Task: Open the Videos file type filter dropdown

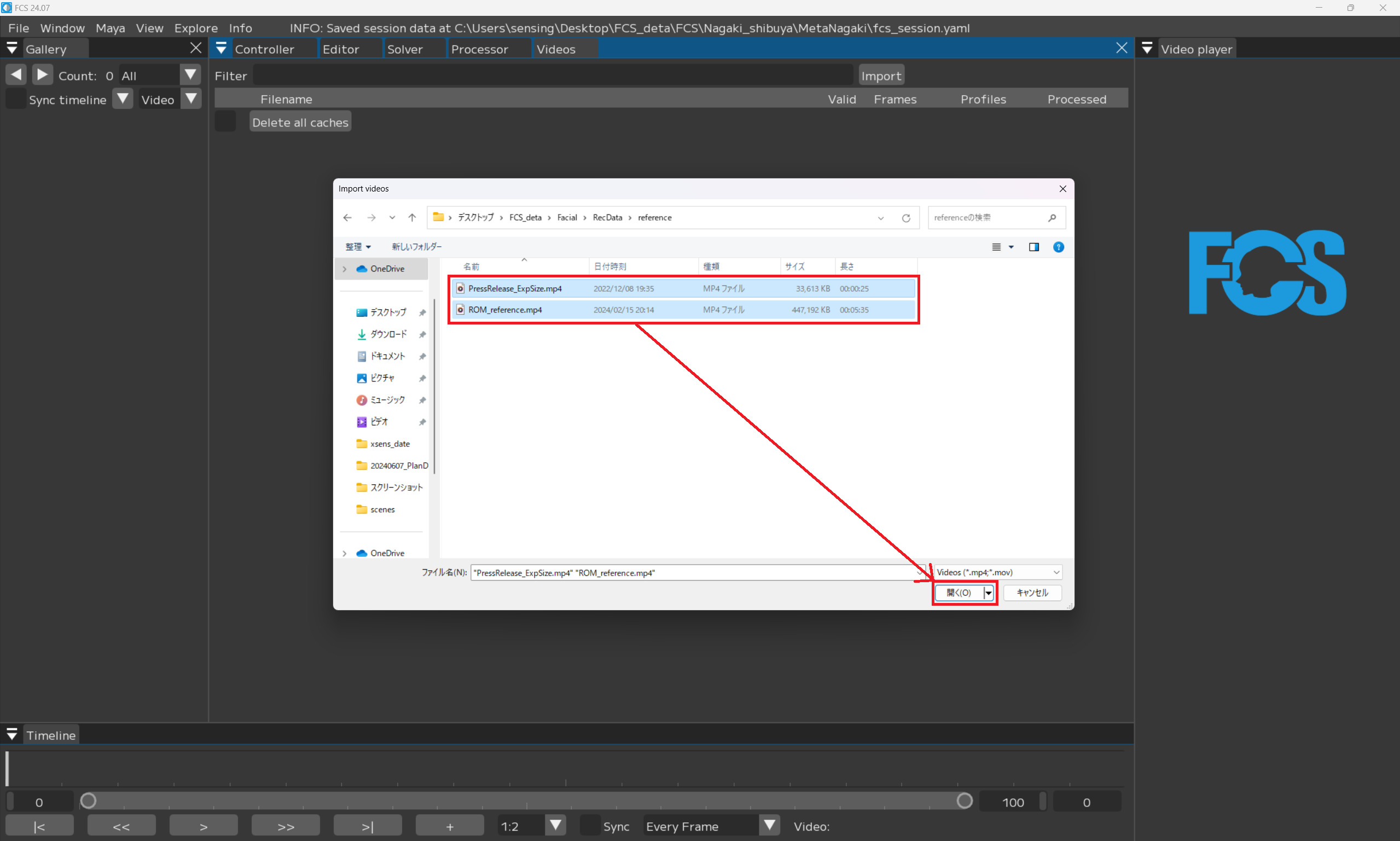Action: point(998,572)
